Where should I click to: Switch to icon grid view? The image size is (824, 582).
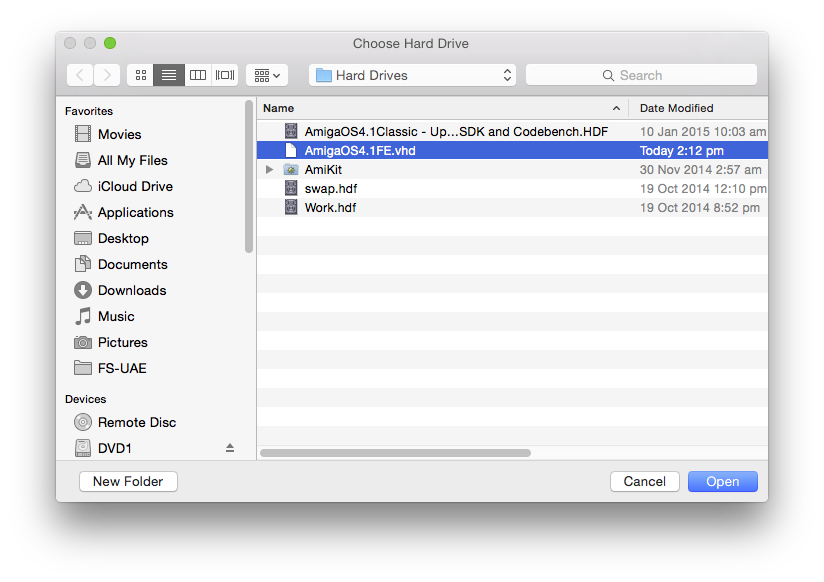[140, 75]
